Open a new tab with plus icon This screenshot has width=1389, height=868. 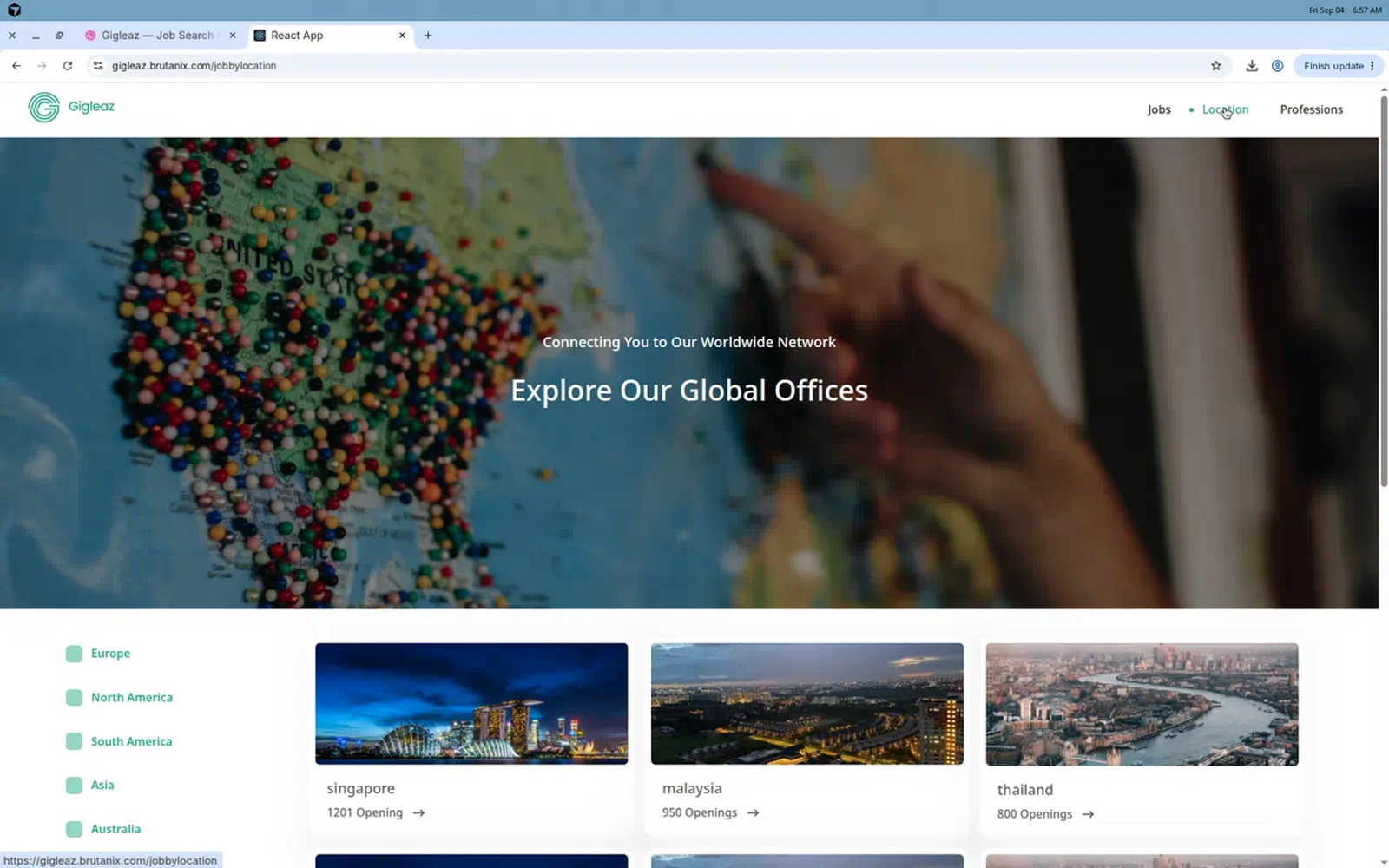click(428, 36)
